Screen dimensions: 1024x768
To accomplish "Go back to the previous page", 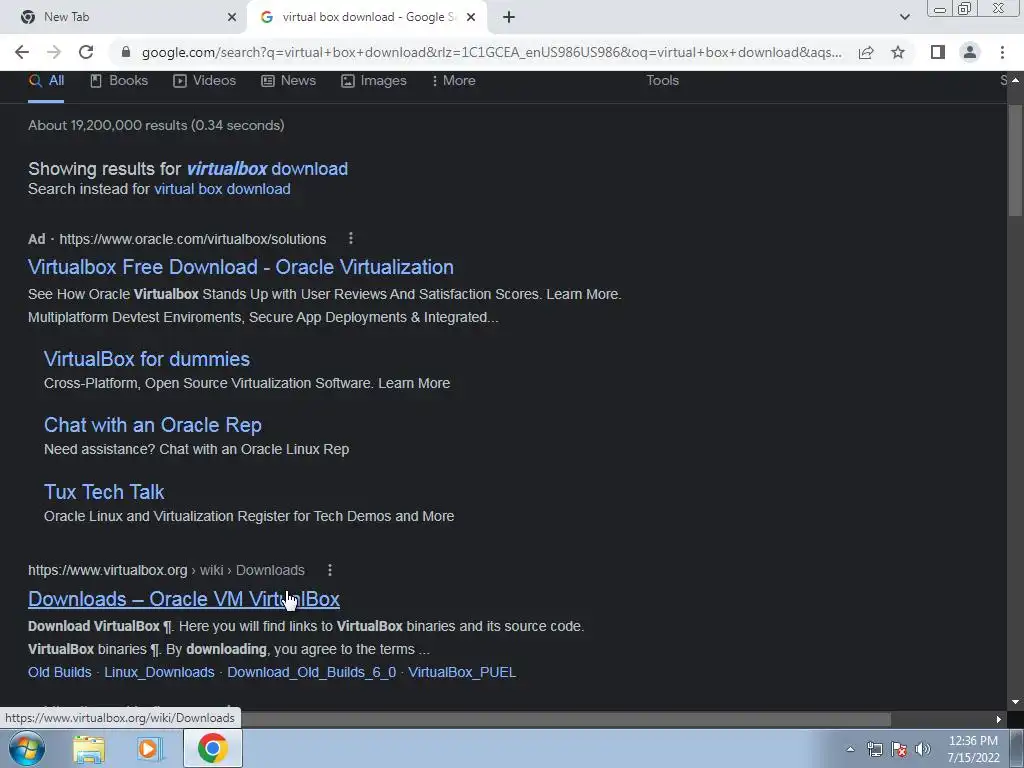I will tap(22, 52).
